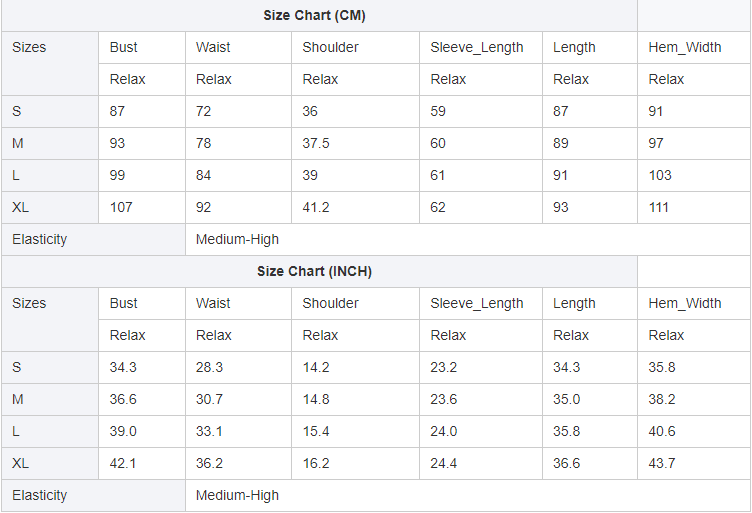Image resolution: width=752 pixels, height=513 pixels.
Task: Select the M waist value 30.7
Action: coord(209,399)
